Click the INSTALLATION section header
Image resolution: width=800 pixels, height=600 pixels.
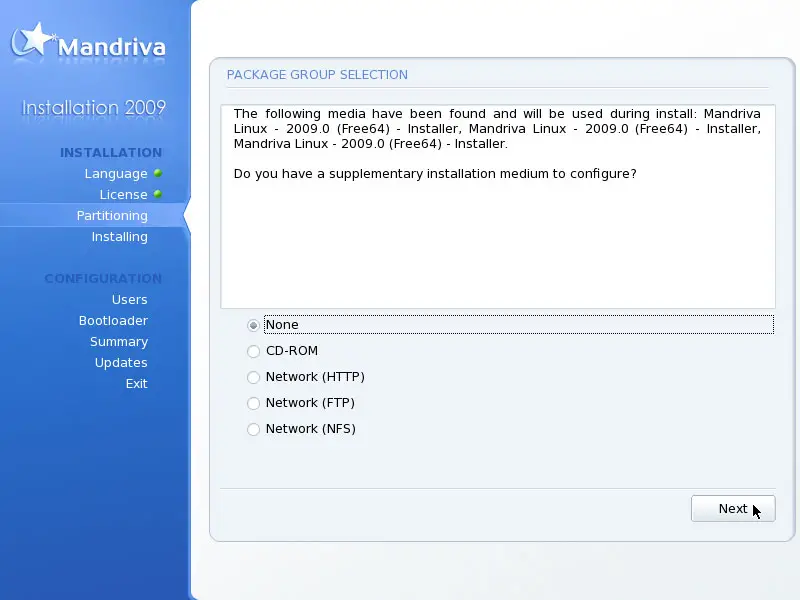pyautogui.click(x=111, y=153)
